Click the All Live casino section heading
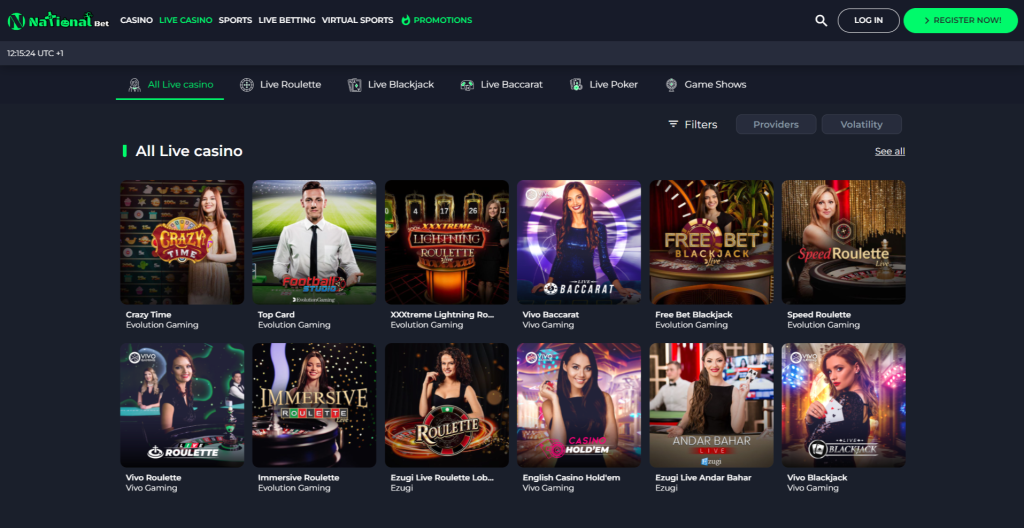Viewport: 1024px width, 528px height. tap(189, 152)
